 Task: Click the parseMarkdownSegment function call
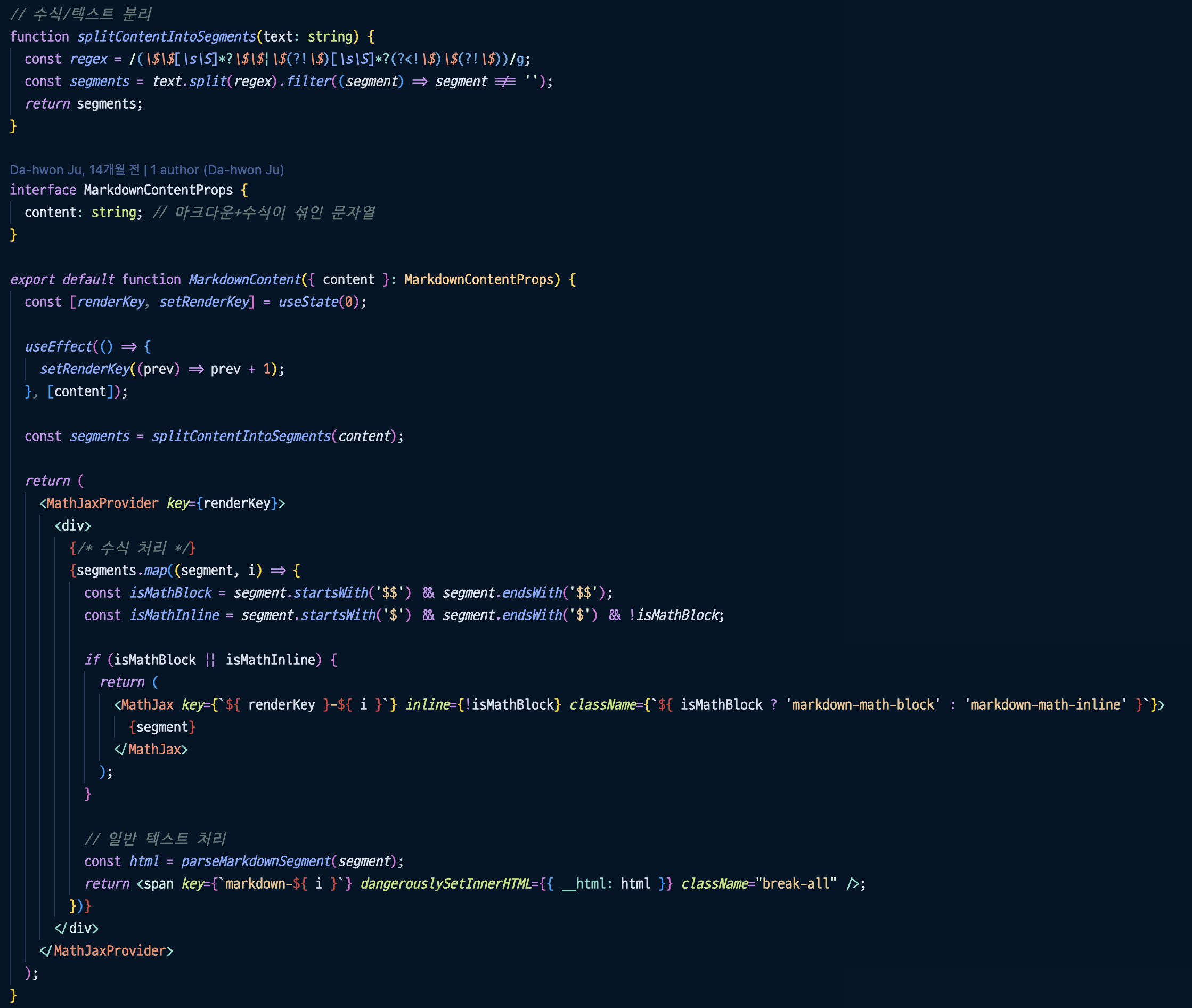256,861
